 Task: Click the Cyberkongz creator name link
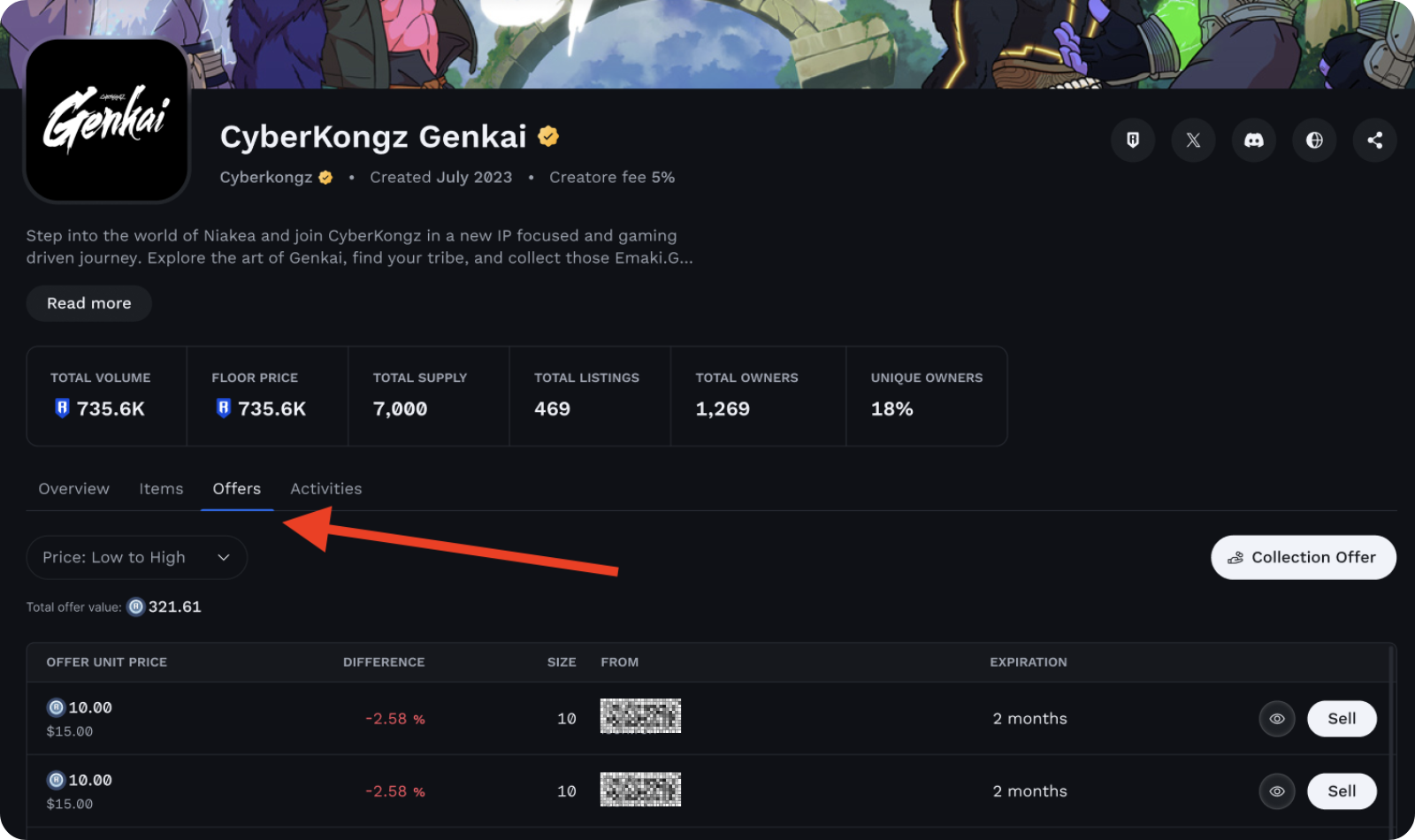(x=265, y=178)
